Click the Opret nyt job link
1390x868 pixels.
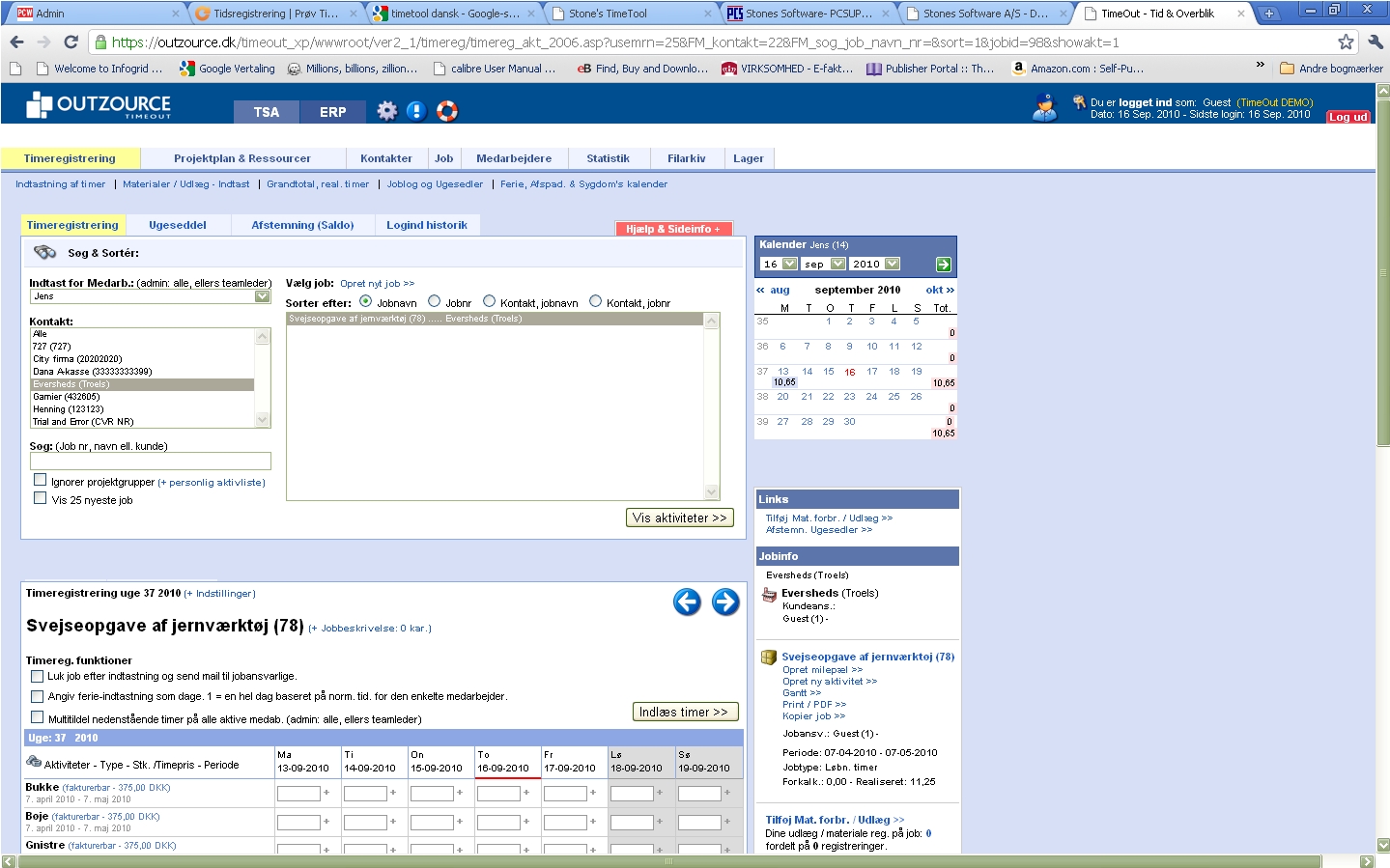click(x=377, y=284)
